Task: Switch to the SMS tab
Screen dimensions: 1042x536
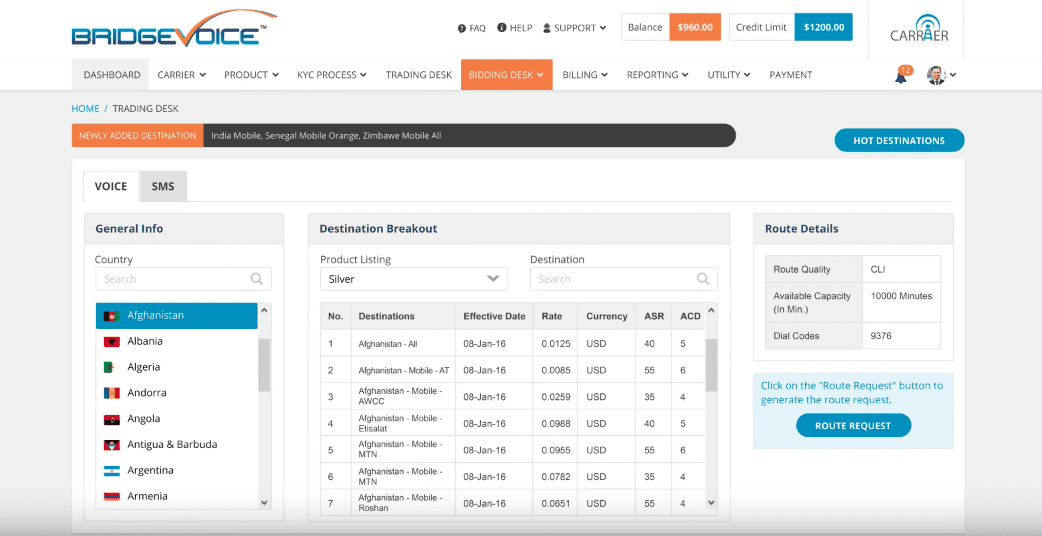Action: (163, 186)
